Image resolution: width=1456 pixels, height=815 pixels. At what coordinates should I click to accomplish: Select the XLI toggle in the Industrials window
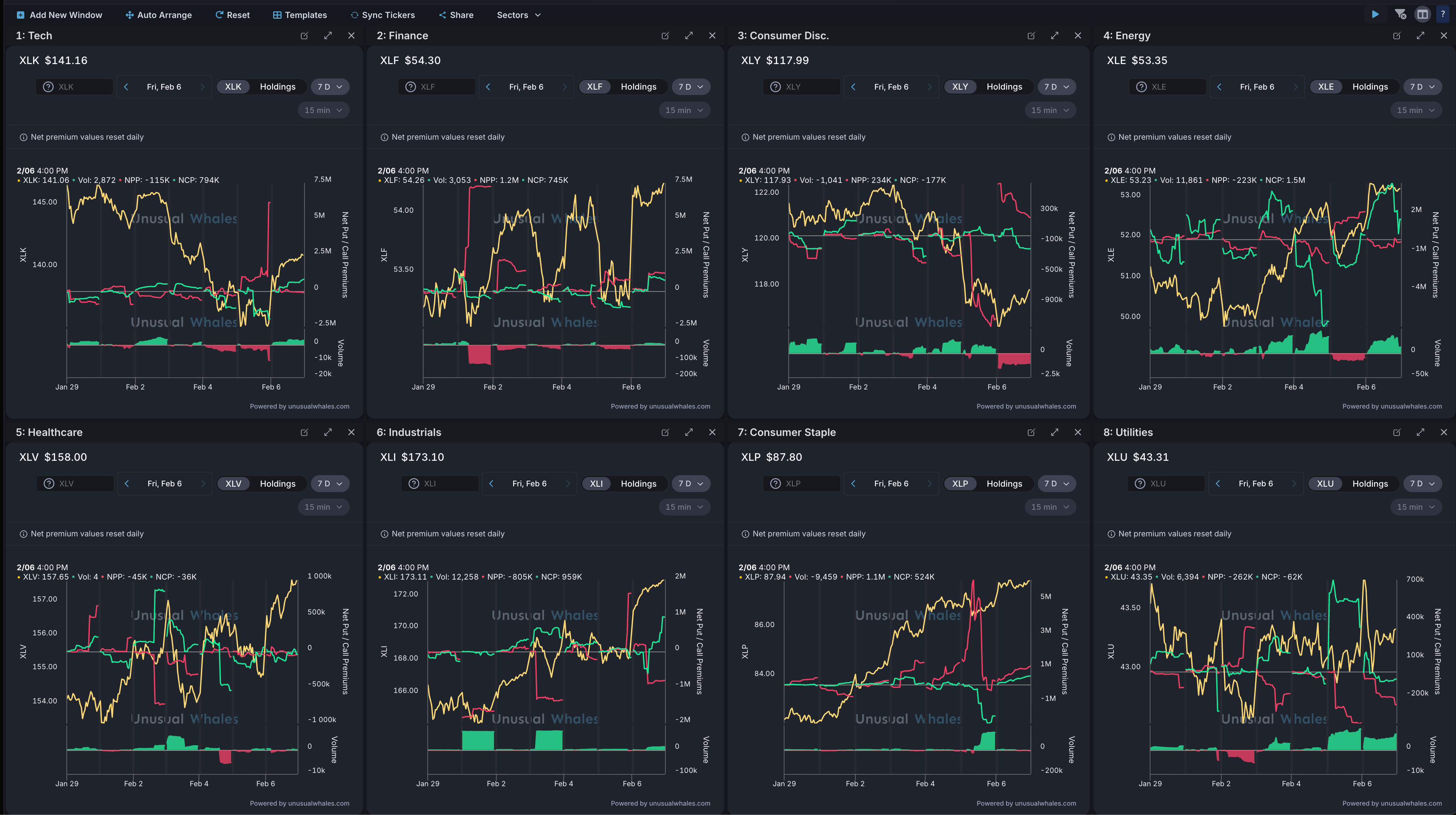coord(596,483)
